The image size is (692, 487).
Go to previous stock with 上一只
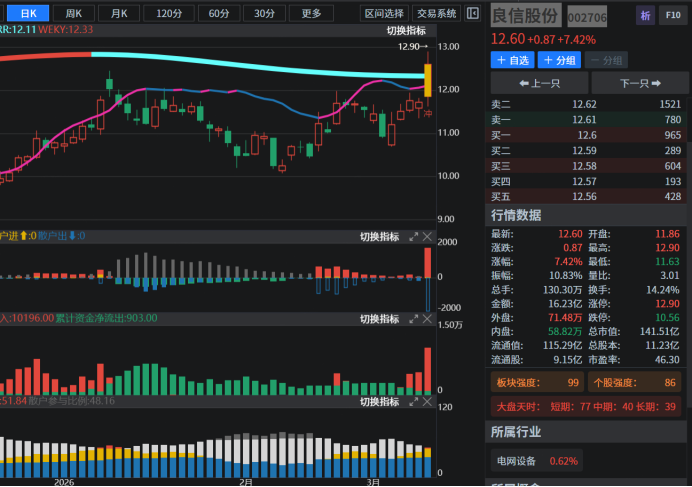(x=538, y=83)
